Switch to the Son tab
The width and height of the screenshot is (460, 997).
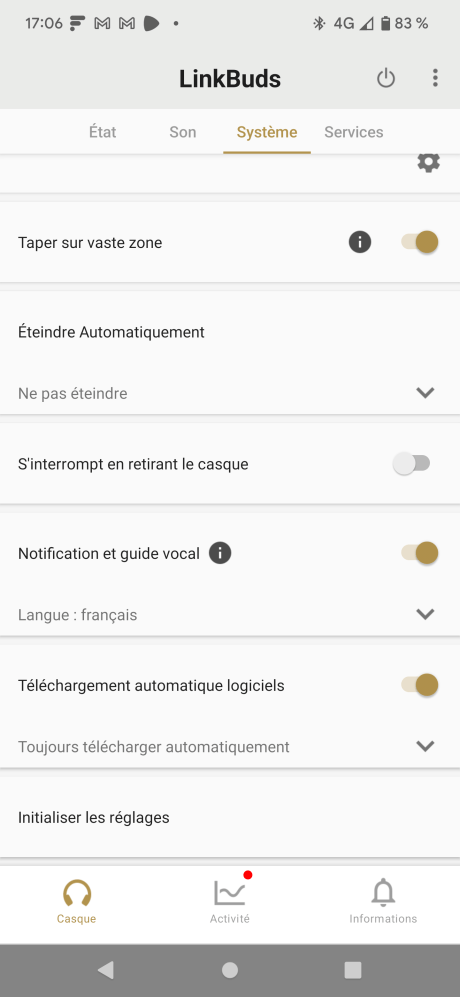tap(183, 132)
